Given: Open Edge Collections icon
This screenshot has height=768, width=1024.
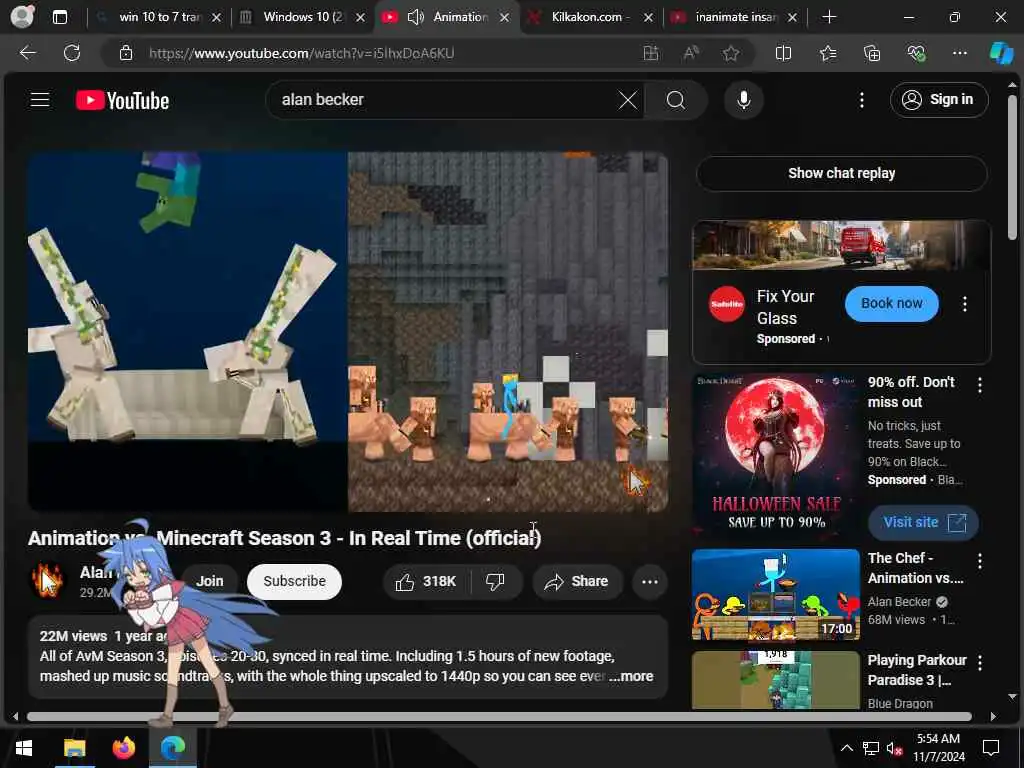Looking at the screenshot, I should point(872,53).
